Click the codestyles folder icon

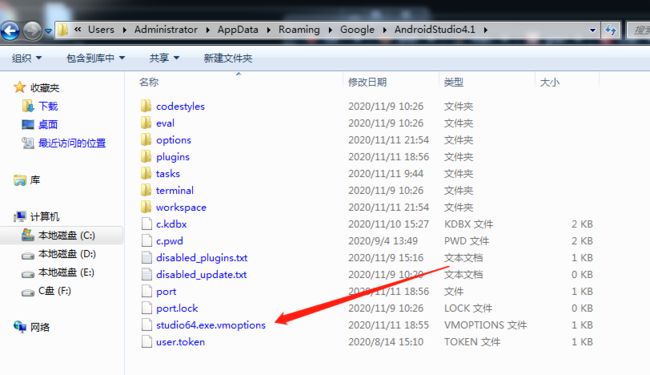click(x=146, y=106)
